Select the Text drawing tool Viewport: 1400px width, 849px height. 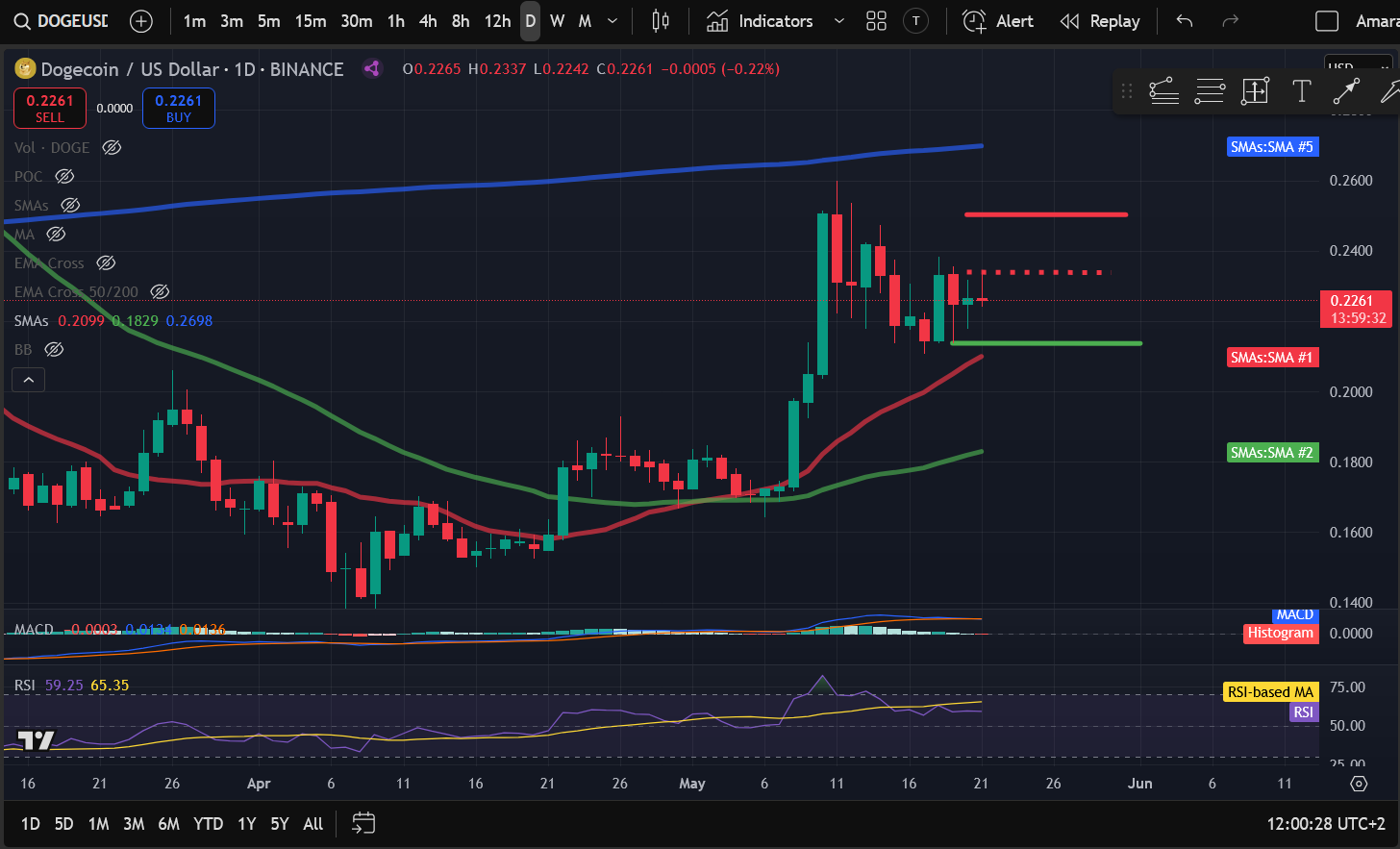[1301, 91]
